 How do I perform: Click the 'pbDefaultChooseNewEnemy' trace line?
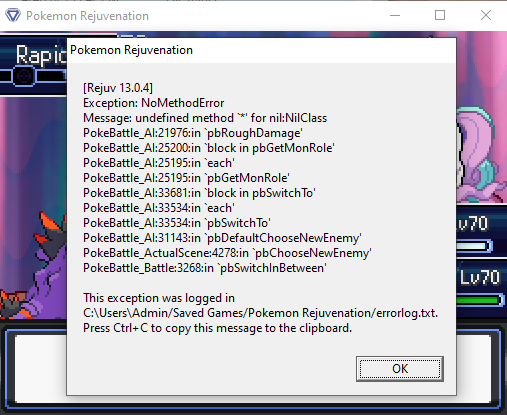[222, 238]
